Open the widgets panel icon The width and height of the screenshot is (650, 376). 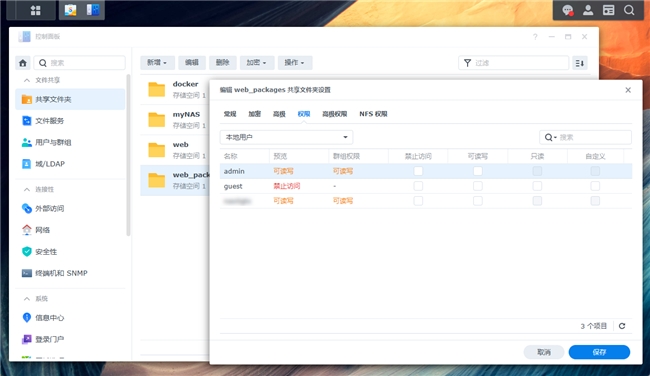[x=609, y=10]
